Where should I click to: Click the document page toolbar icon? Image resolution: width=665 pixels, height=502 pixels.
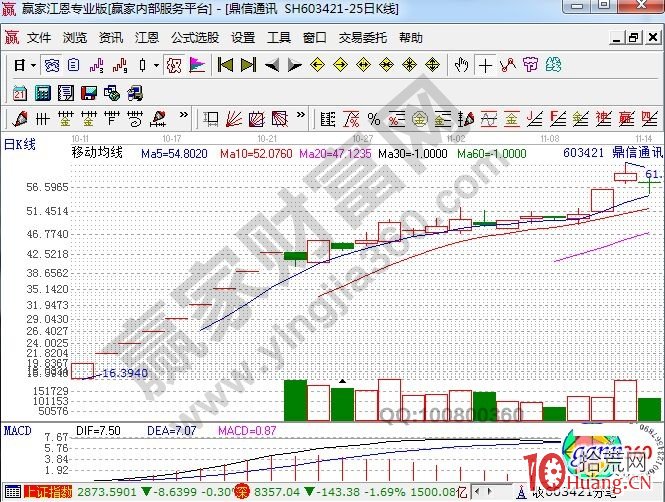[73, 65]
